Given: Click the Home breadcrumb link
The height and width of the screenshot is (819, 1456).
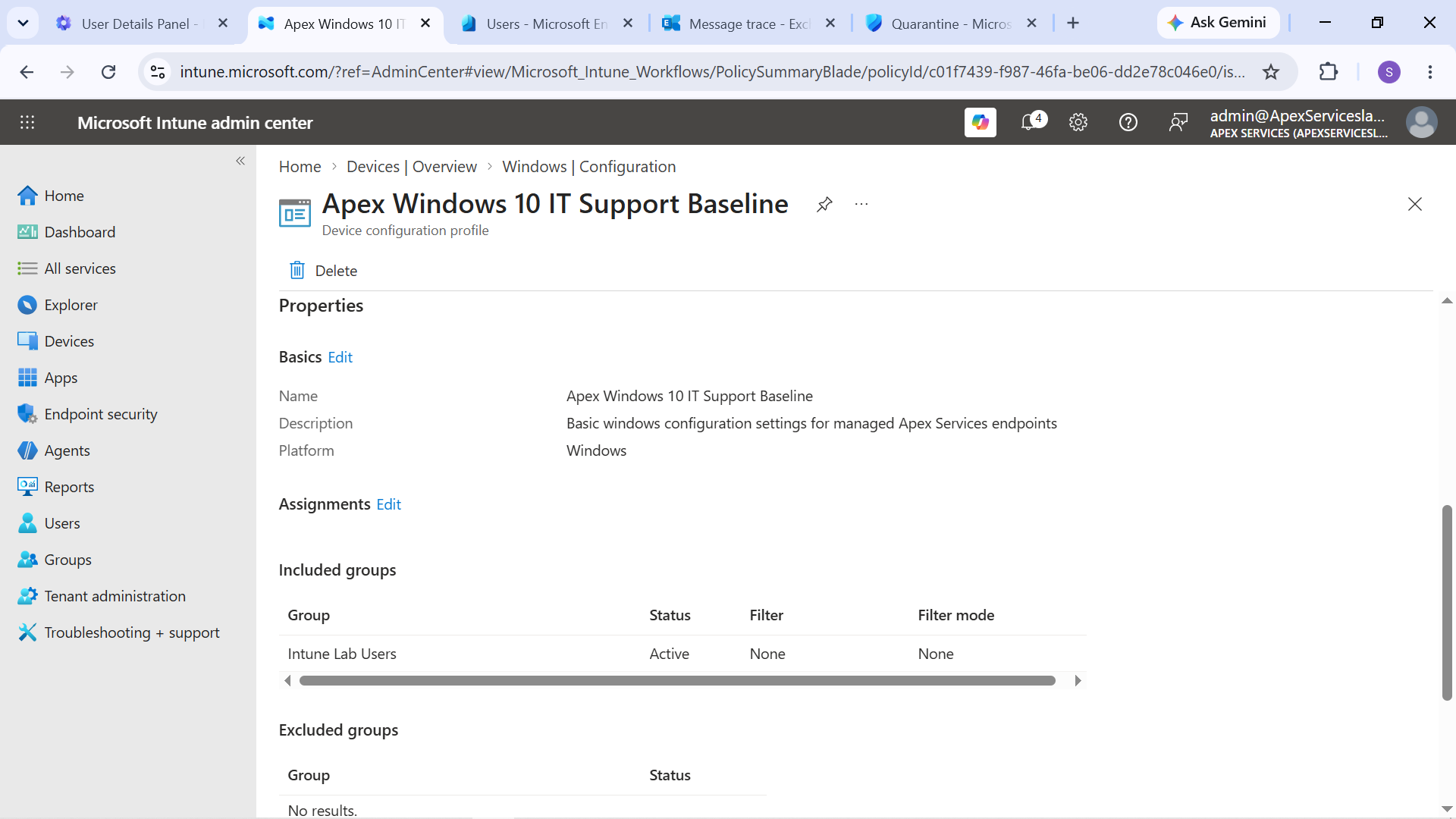Looking at the screenshot, I should [300, 167].
